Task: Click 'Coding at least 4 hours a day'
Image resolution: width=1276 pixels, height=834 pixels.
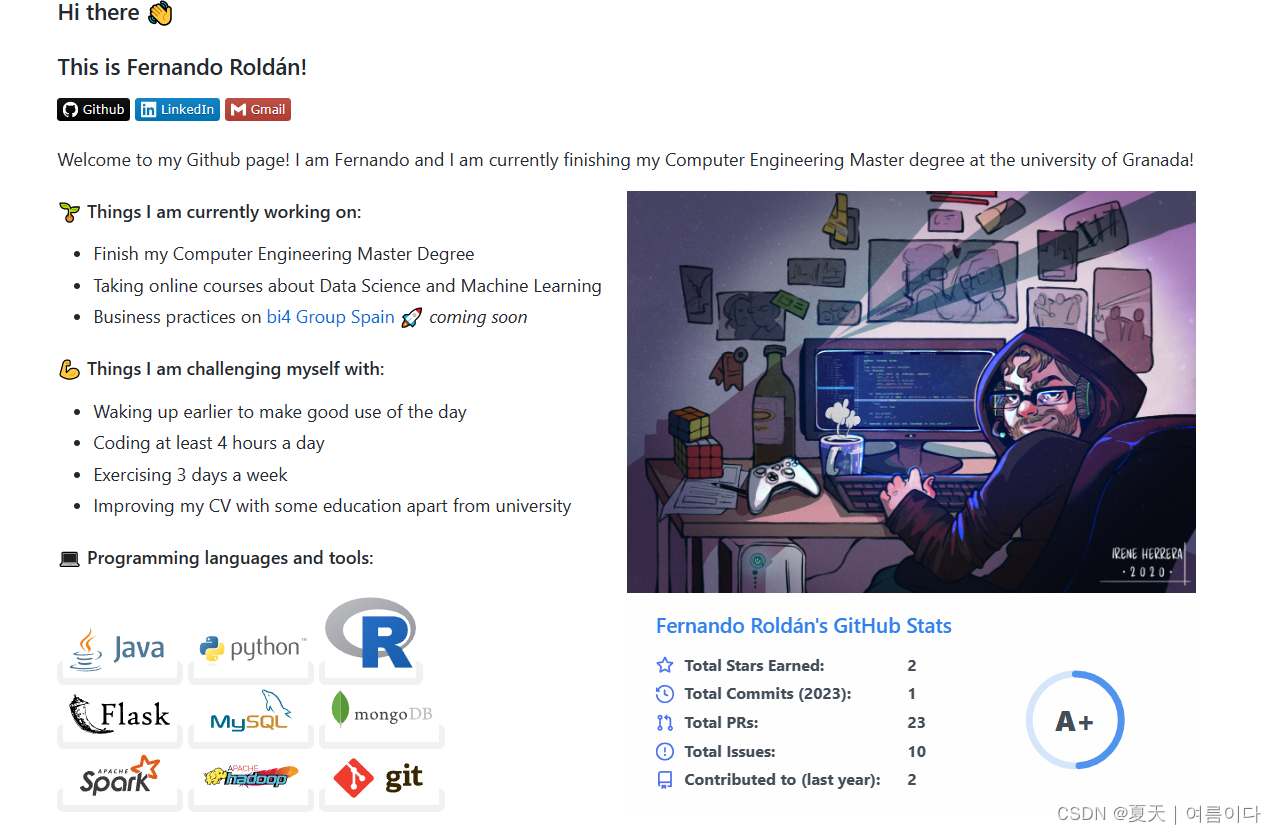Action: pyautogui.click(x=209, y=443)
